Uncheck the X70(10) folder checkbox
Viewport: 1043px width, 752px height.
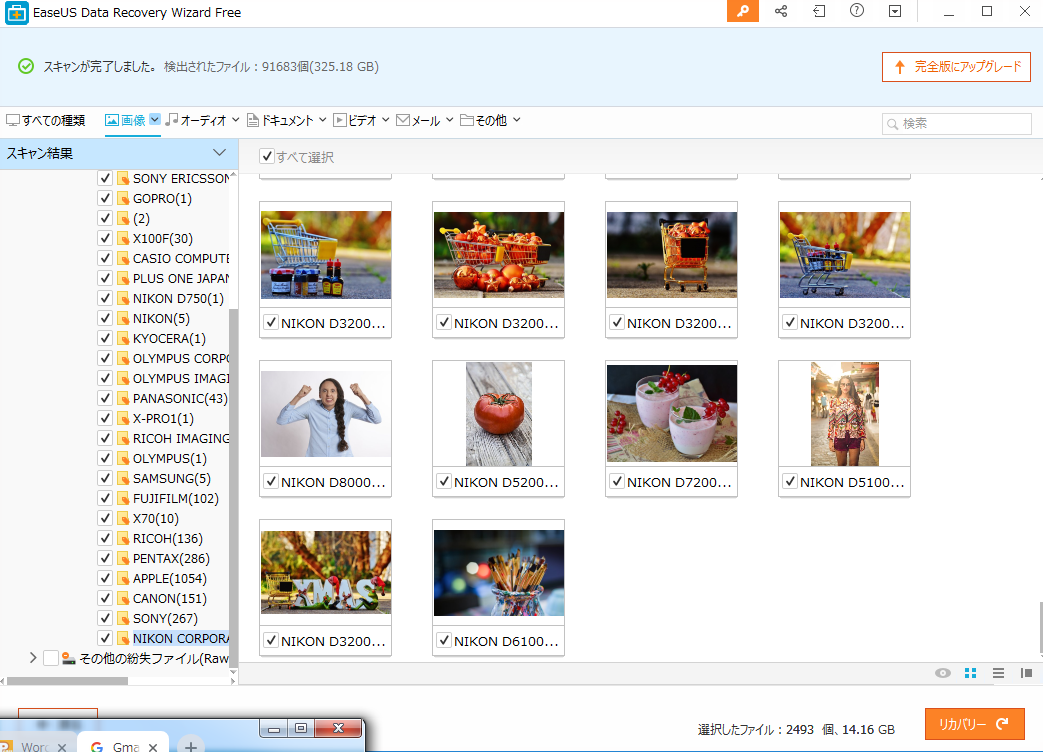pos(104,518)
